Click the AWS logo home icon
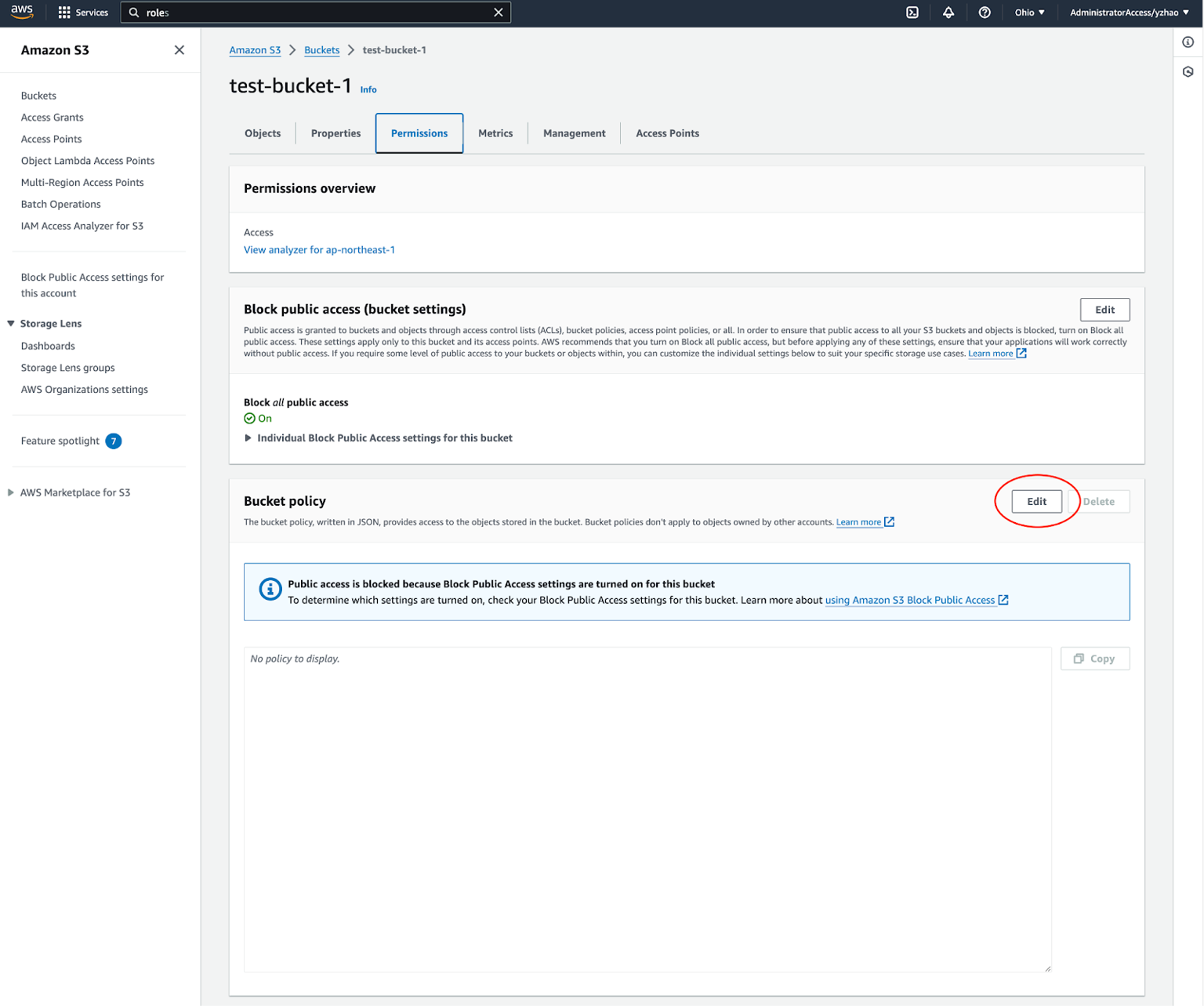Viewport: 1204px width, 1006px height. click(22, 12)
